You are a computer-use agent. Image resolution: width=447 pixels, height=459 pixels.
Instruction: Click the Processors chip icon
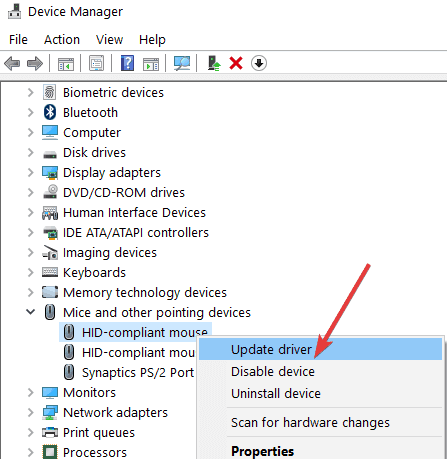tap(50, 452)
